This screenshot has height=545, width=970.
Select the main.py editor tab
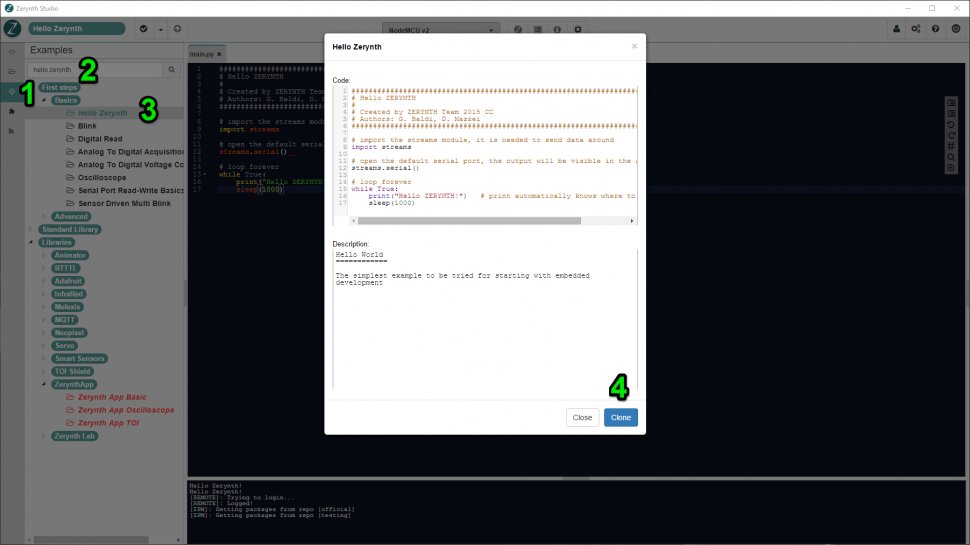(202, 54)
